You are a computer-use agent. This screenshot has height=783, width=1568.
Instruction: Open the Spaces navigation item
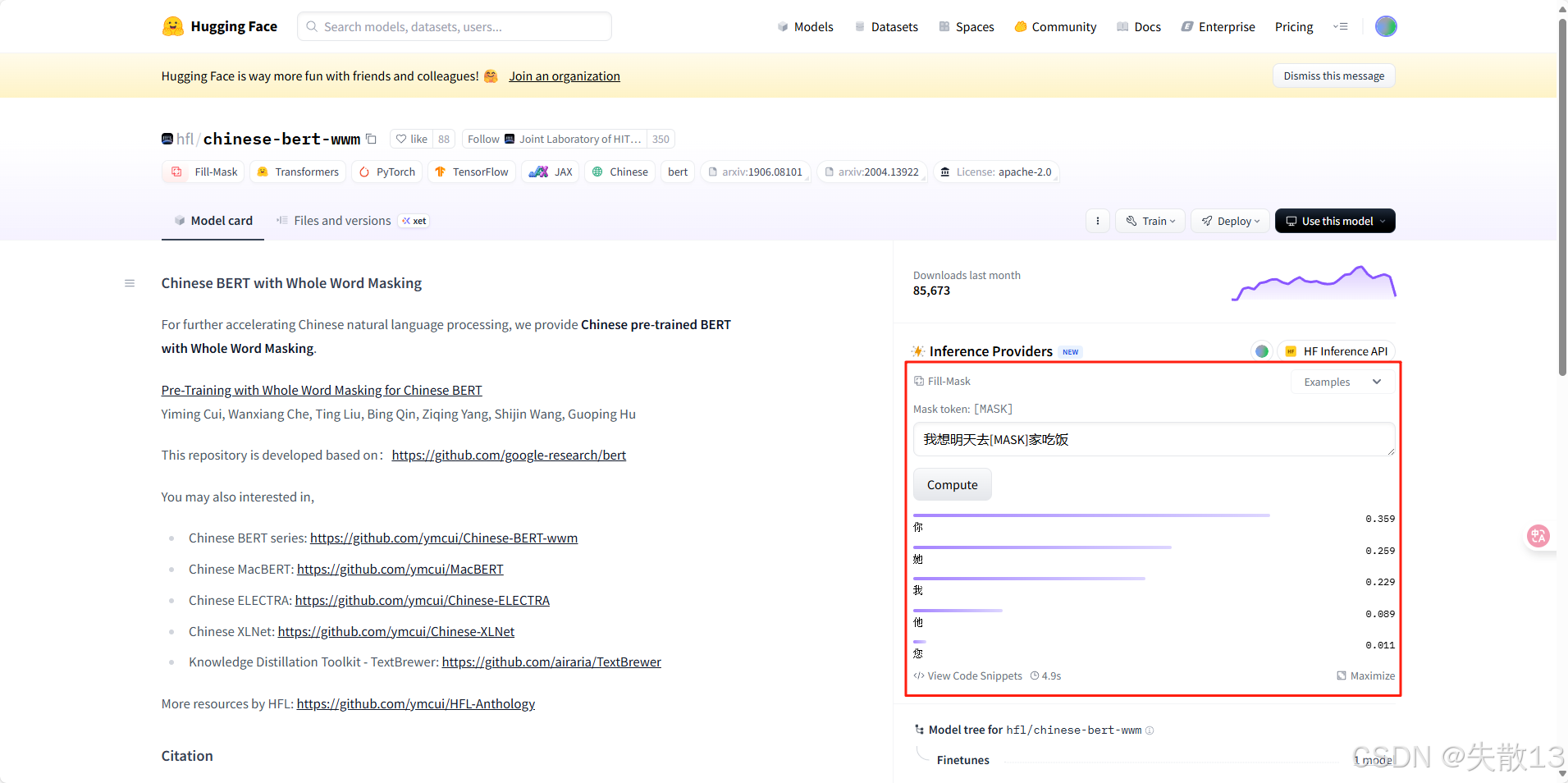pos(967,26)
